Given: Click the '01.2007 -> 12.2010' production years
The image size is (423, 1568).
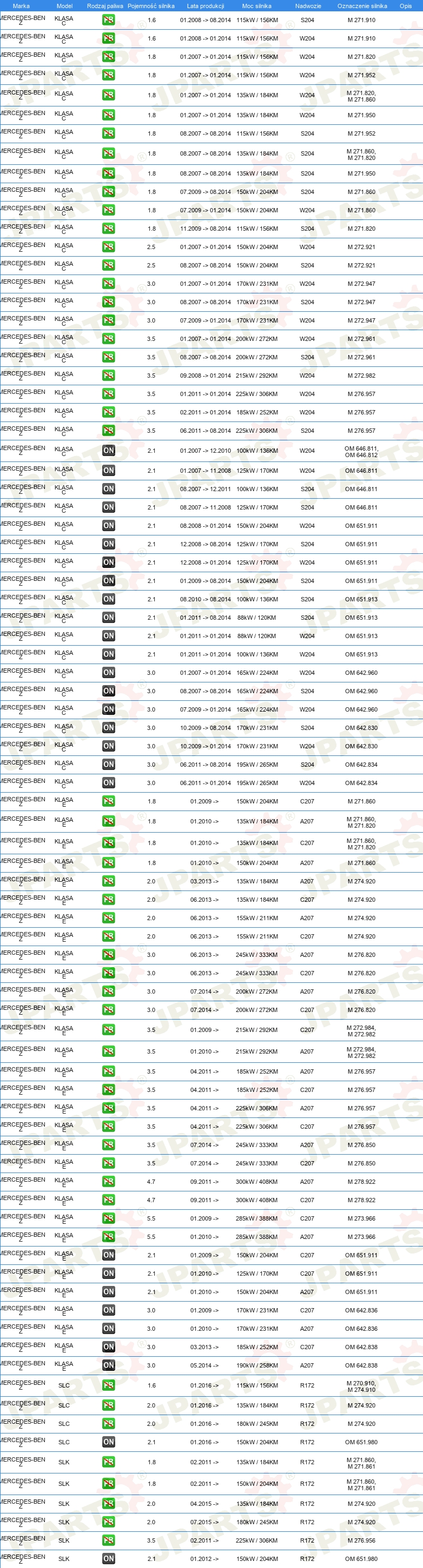Looking at the screenshot, I should pos(206,451).
